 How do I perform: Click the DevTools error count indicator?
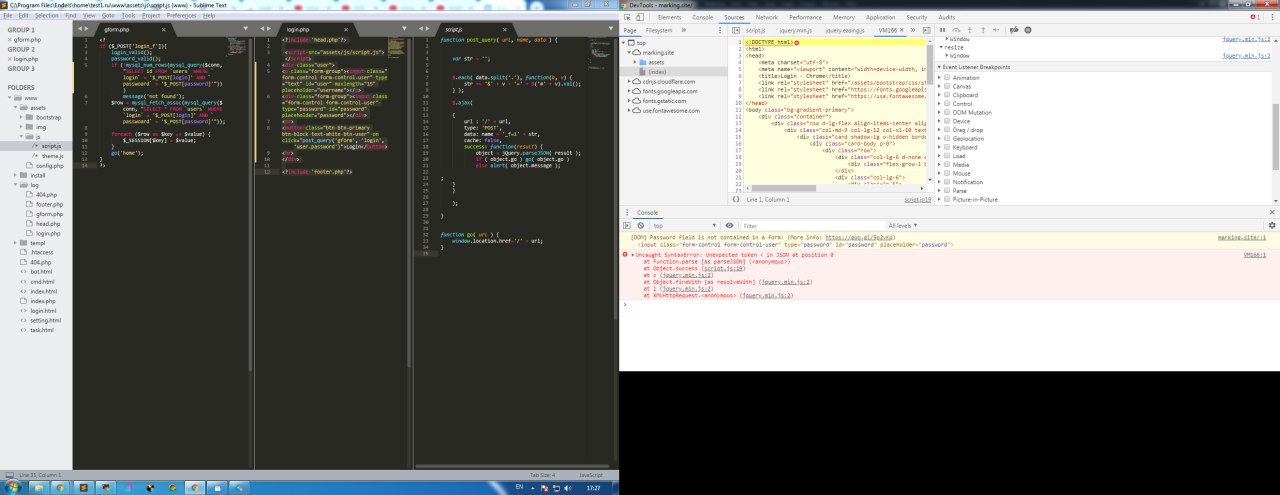[1254, 17]
